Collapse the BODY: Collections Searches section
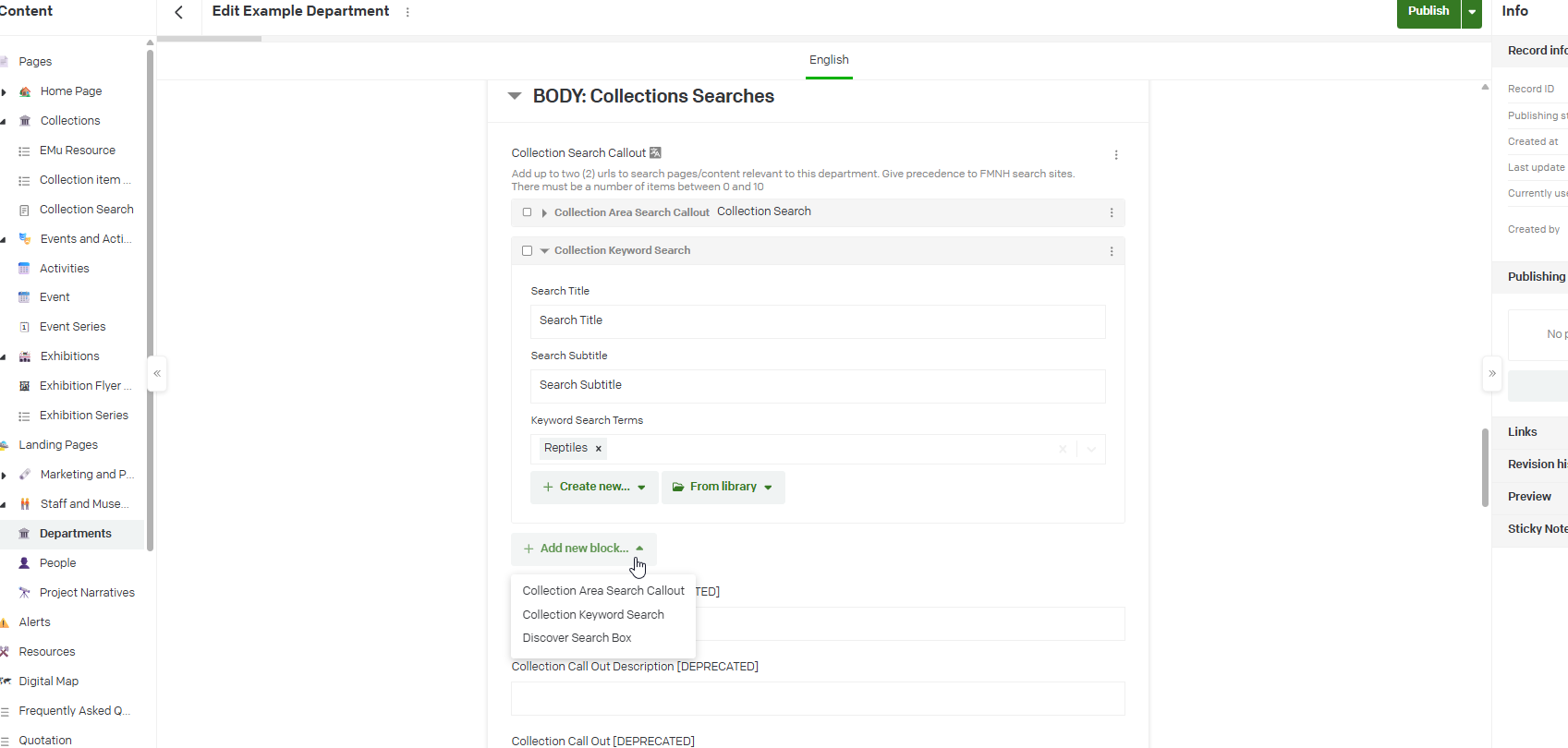1568x748 pixels. [x=515, y=96]
